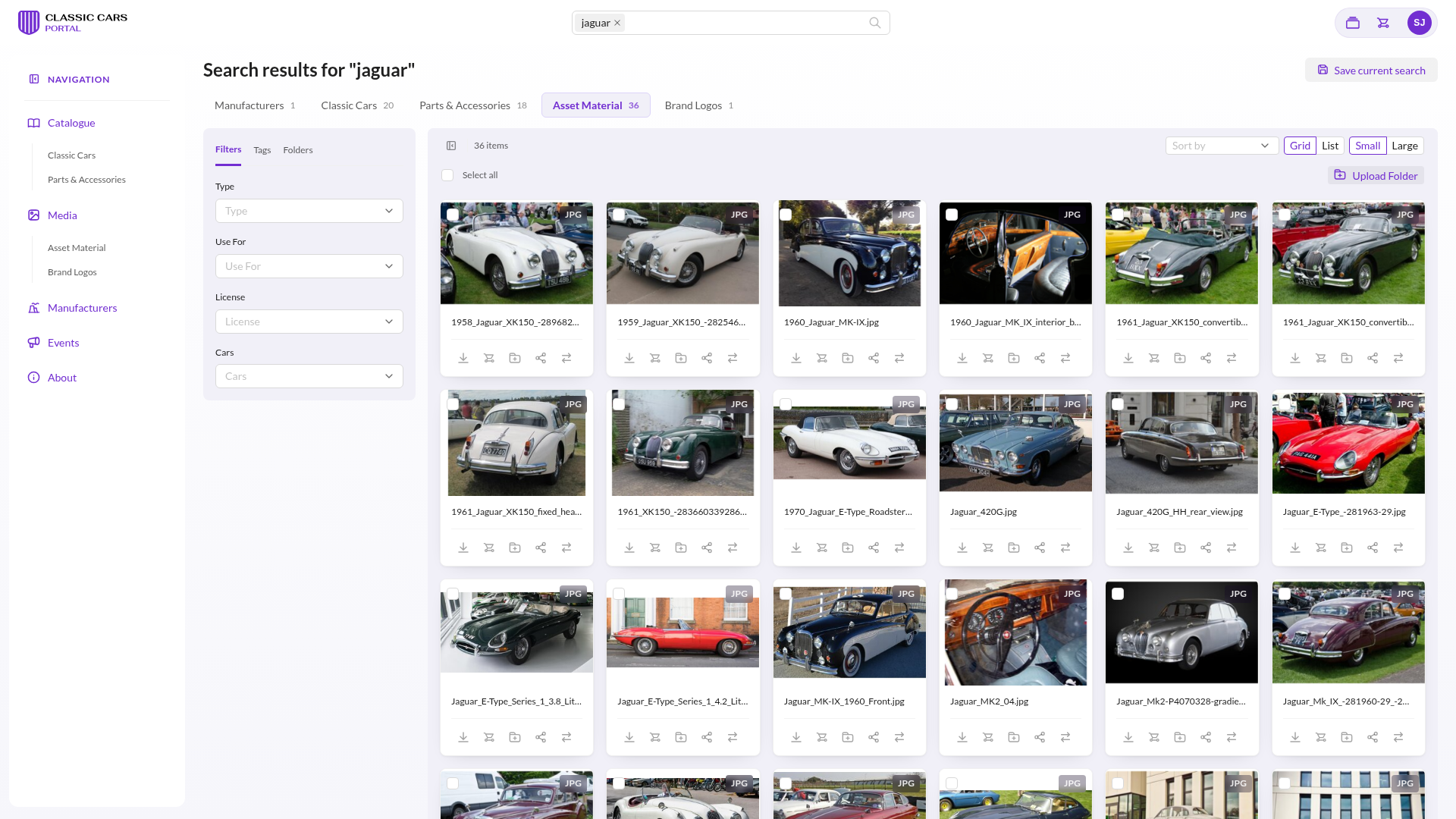Open the Brand Logos results tab
Screen dimensions: 1456x819
click(699, 105)
